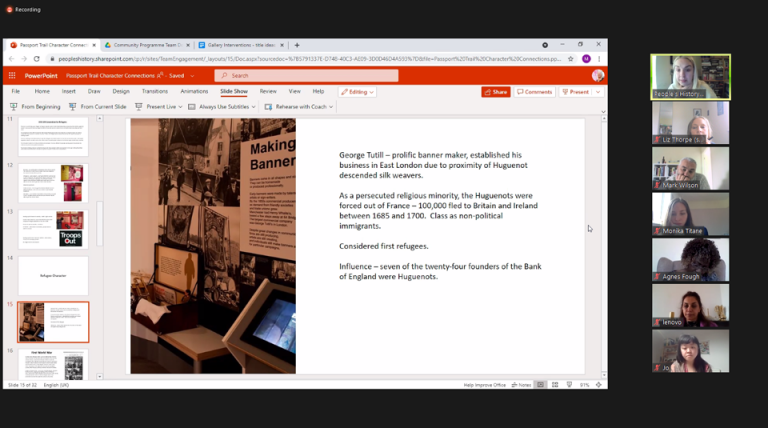Expand the Rehearse with Coach dropdown

tap(332, 106)
